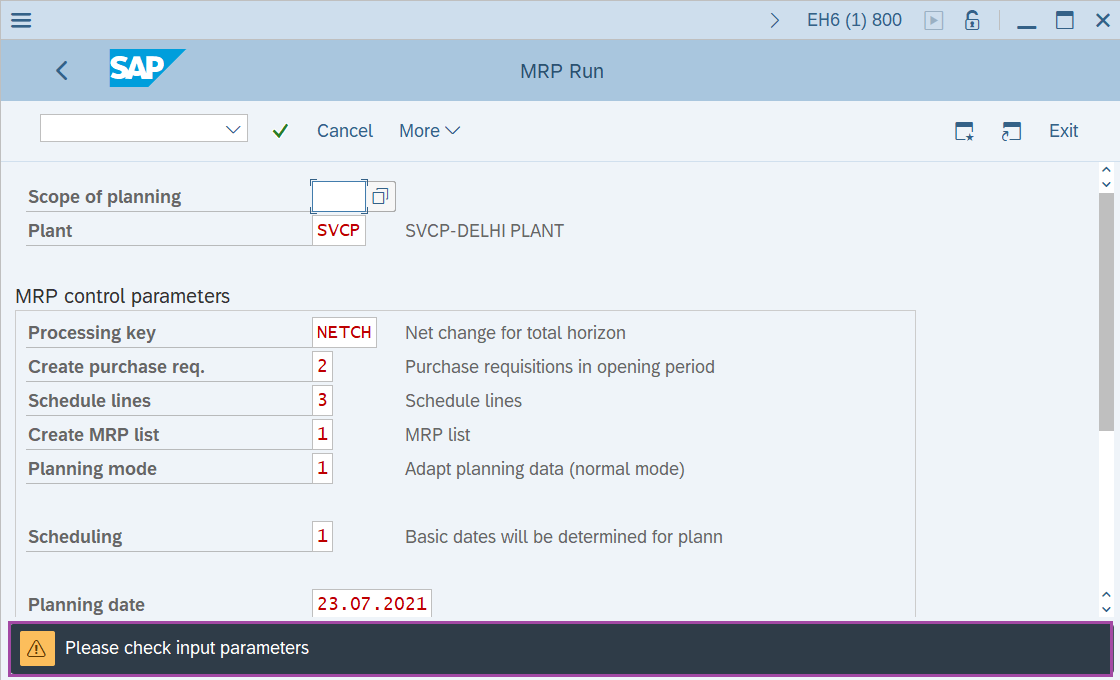Click Exit to leave MRP Run

pyautogui.click(x=1063, y=131)
